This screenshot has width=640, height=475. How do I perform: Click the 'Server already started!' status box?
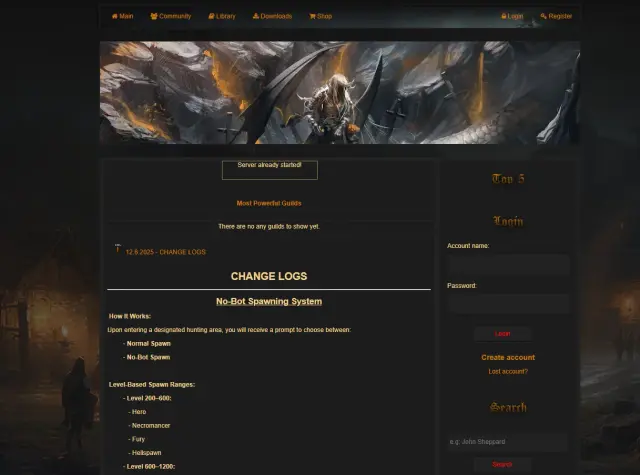(x=270, y=170)
